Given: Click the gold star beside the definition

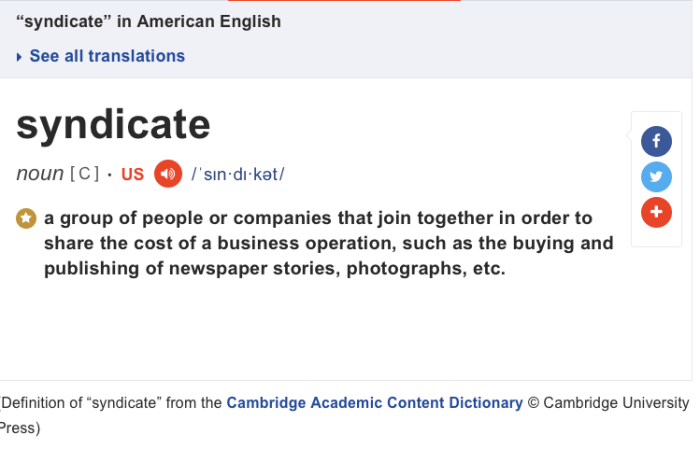Looking at the screenshot, I should 26,218.
